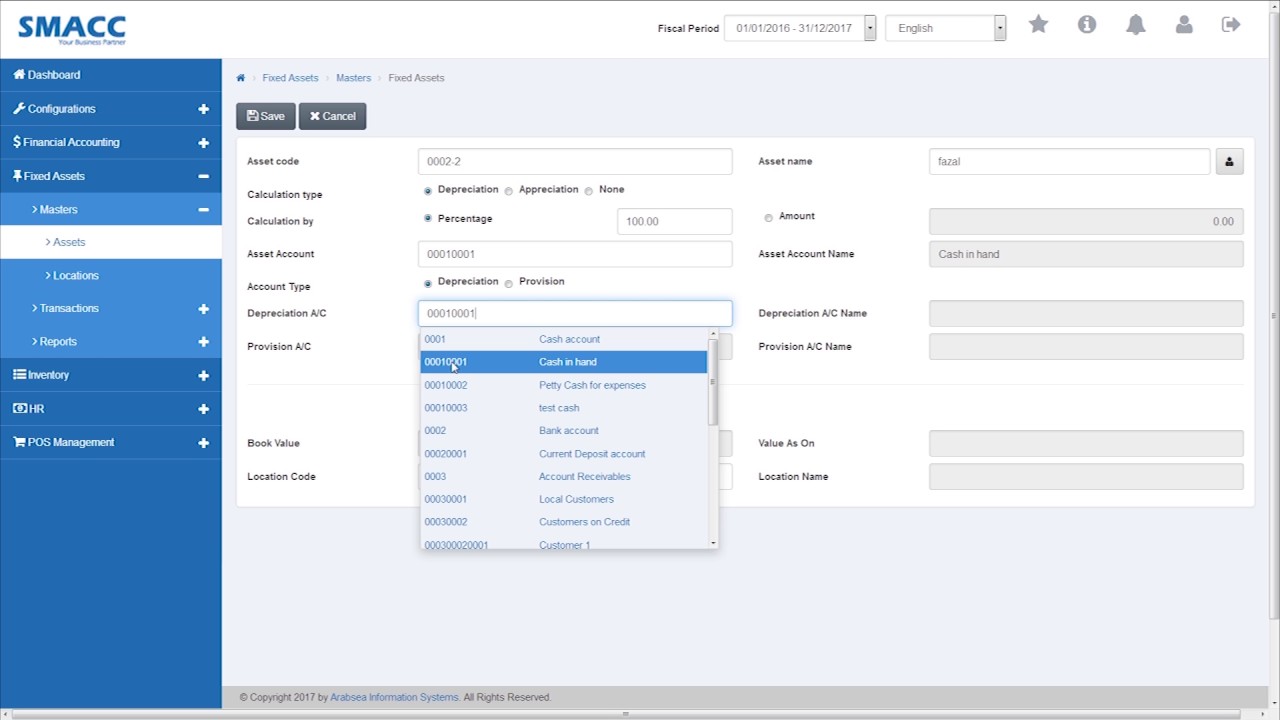Click the Asset name field
The height and width of the screenshot is (720, 1280).
1069,161
